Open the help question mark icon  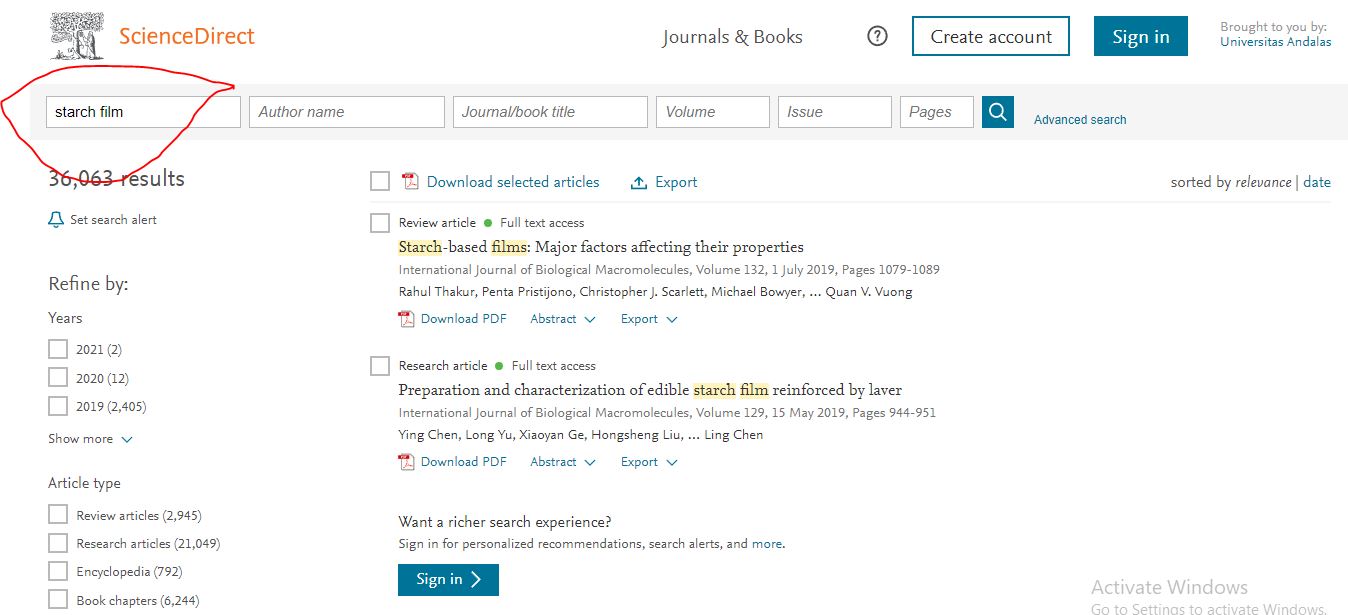[877, 37]
